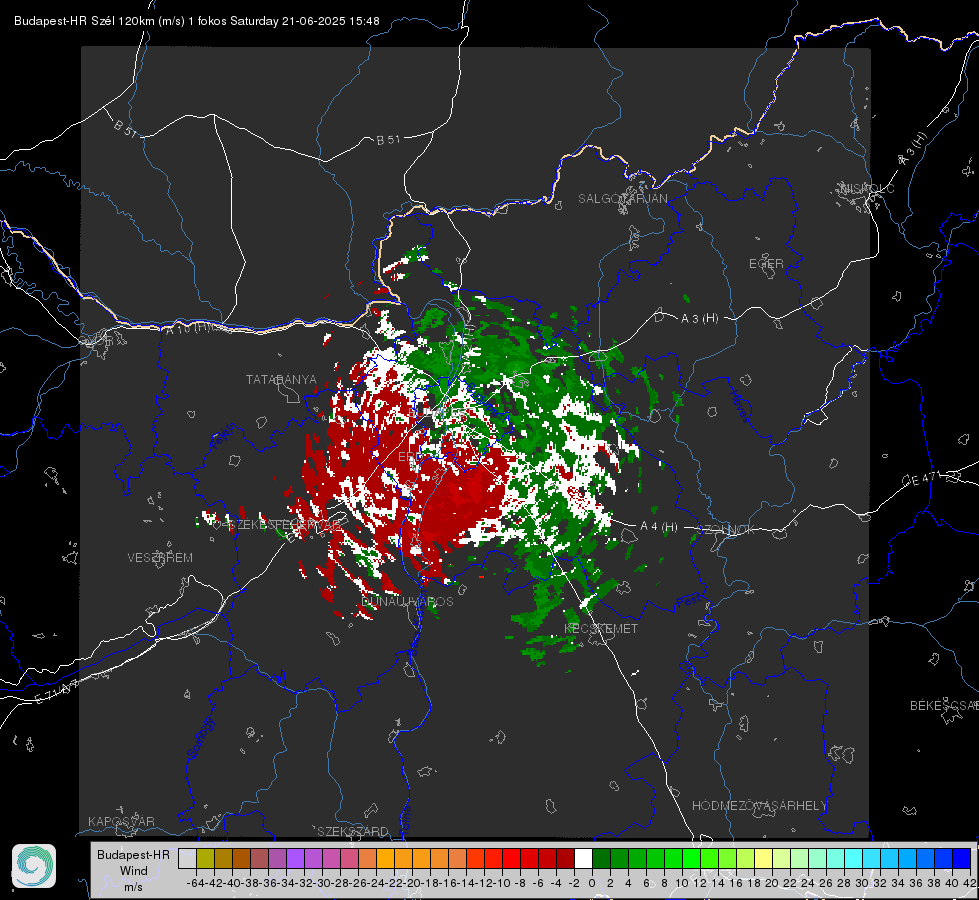Image resolution: width=979 pixels, height=900 pixels.
Task: Click the VESZPRÉM city label
Action: point(160,558)
